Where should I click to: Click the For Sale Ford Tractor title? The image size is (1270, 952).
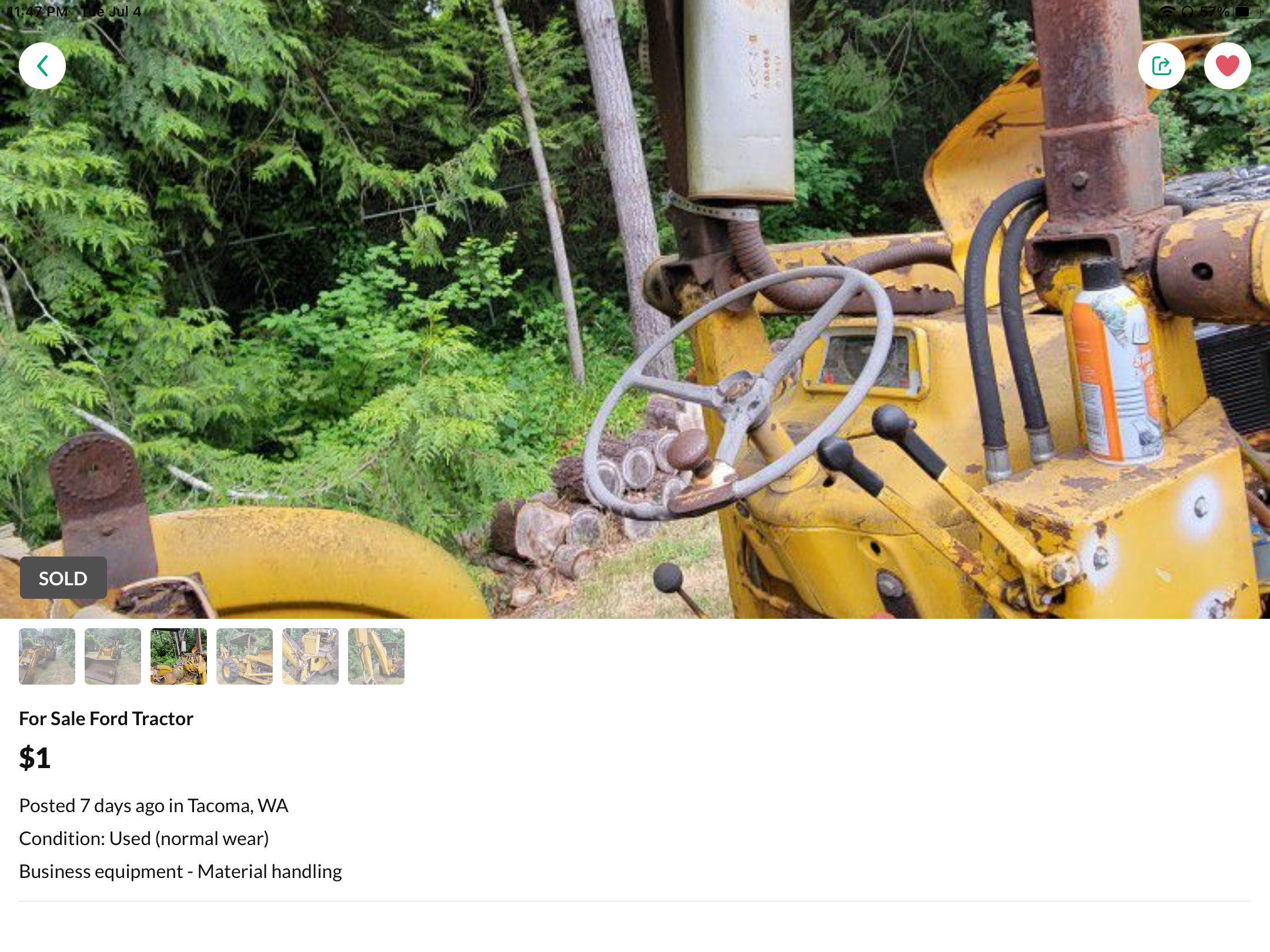point(106,719)
